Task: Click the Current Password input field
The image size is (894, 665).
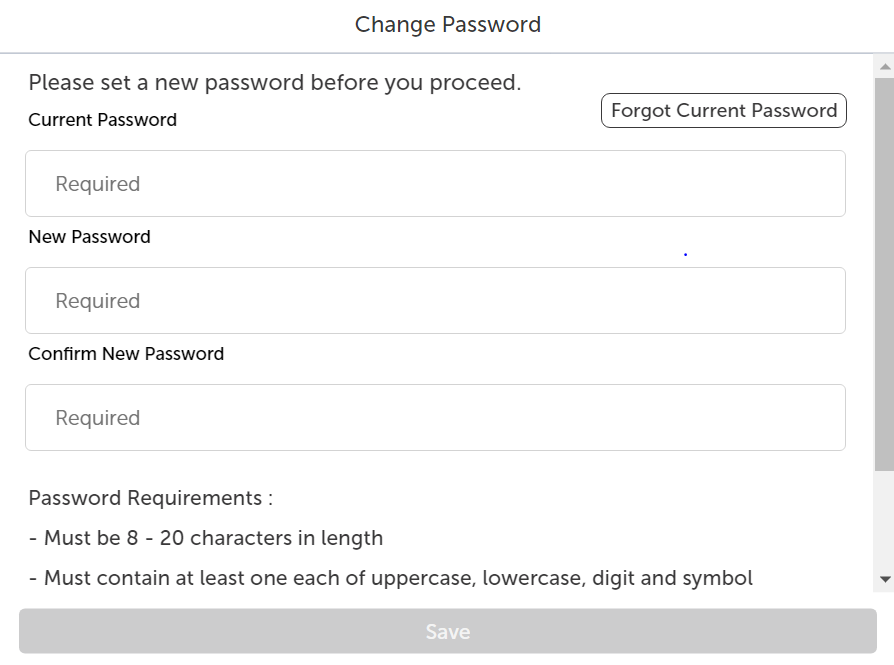Action: (435, 183)
